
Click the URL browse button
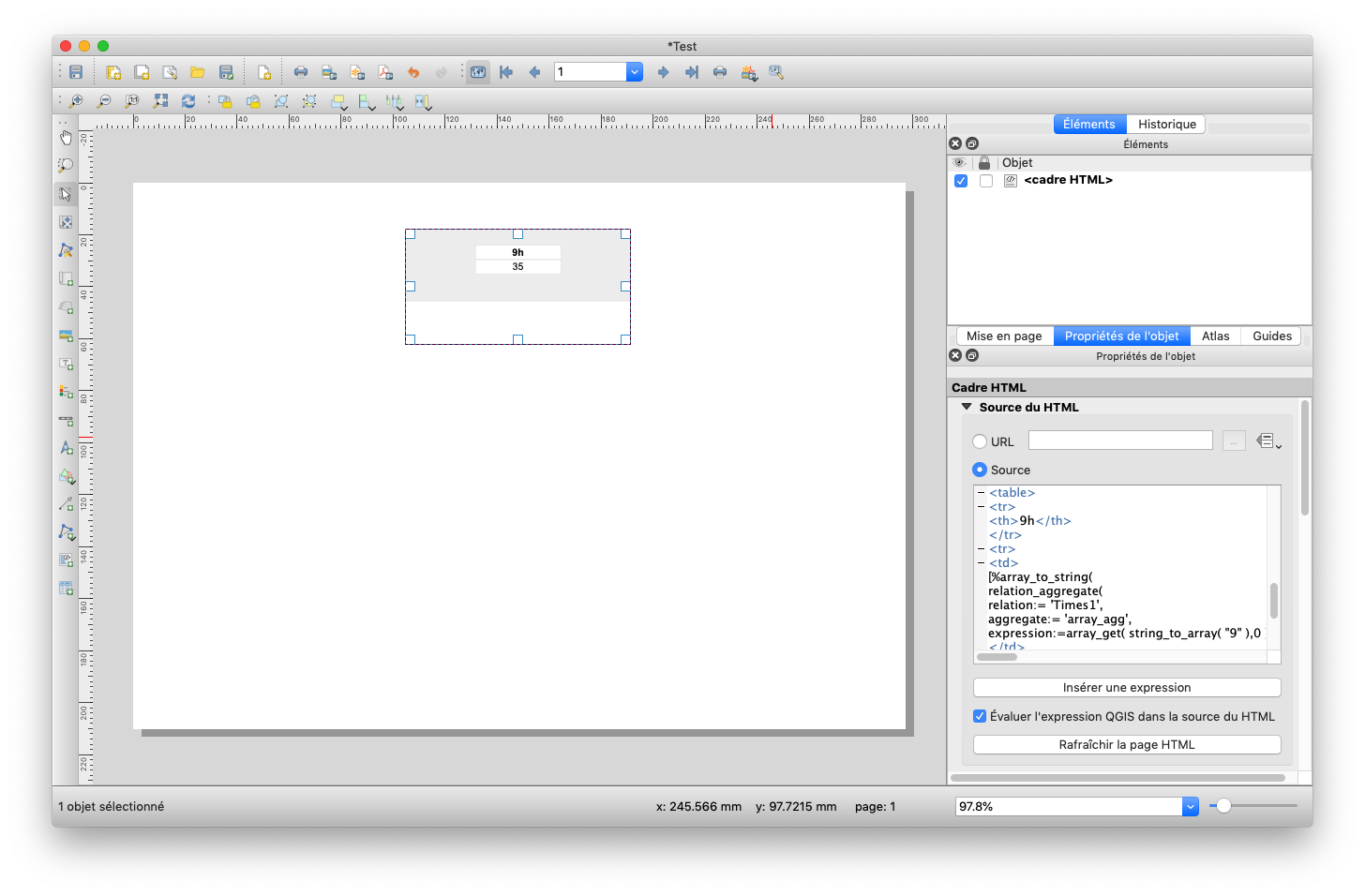(x=1235, y=441)
